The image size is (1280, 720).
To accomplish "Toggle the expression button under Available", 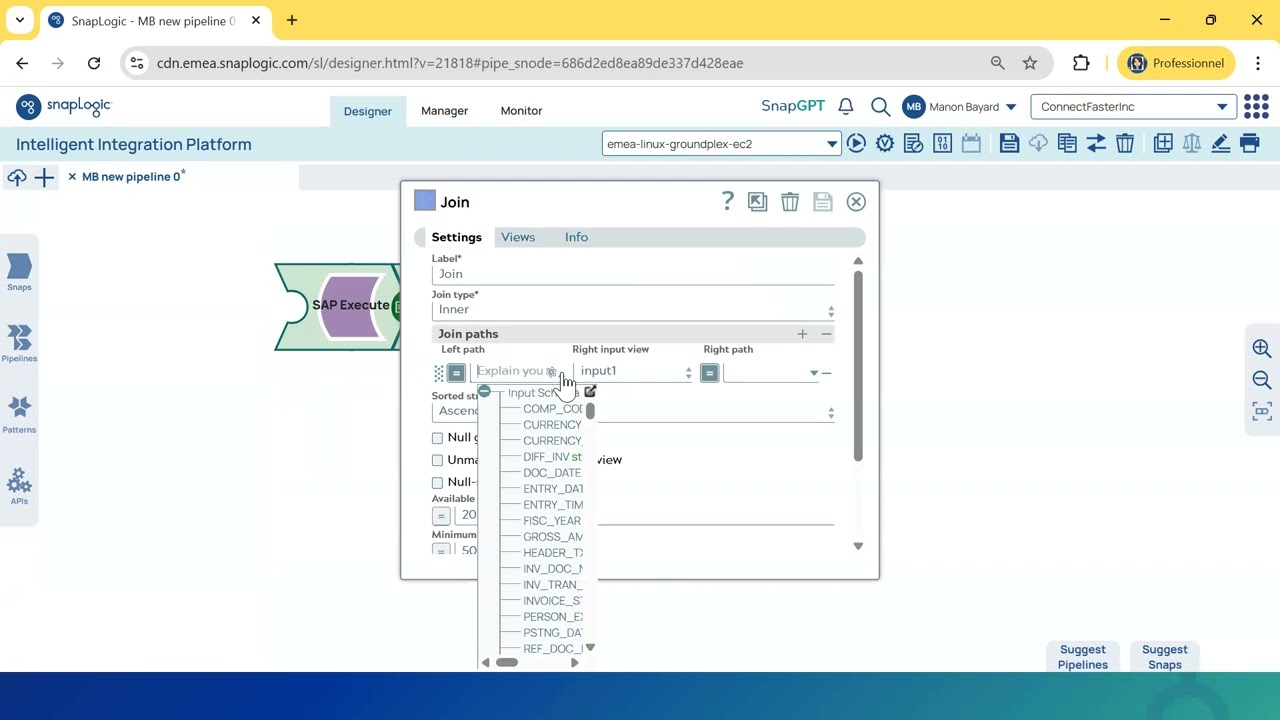I will click(441, 516).
